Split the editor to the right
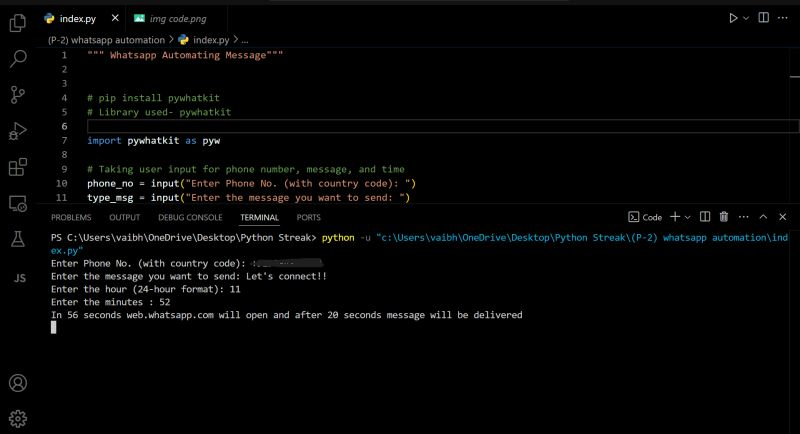800x434 pixels. 764,18
